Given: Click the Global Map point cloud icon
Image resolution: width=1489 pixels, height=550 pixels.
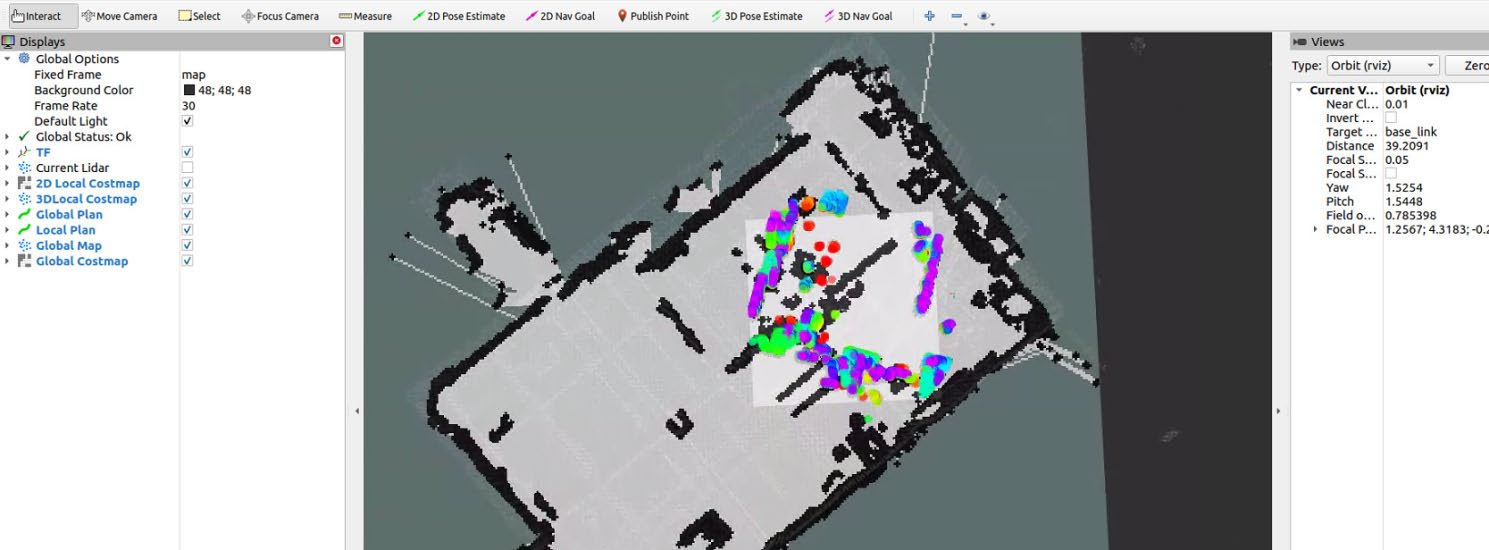Looking at the screenshot, I should [x=25, y=245].
